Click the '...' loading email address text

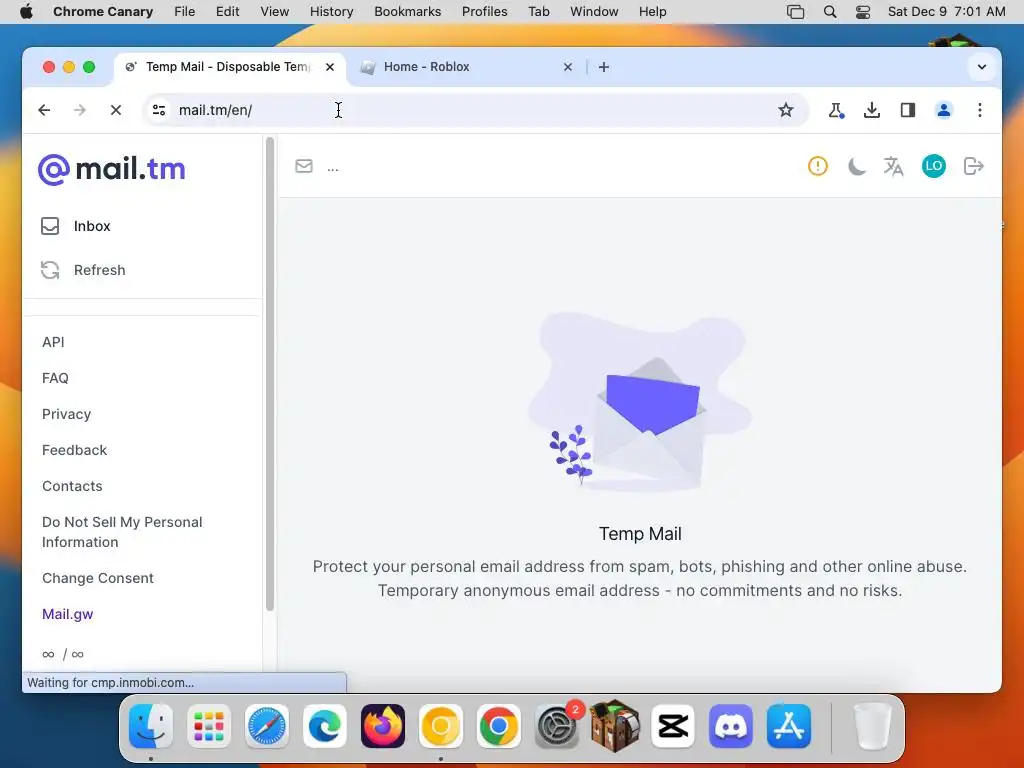pyautogui.click(x=332, y=168)
